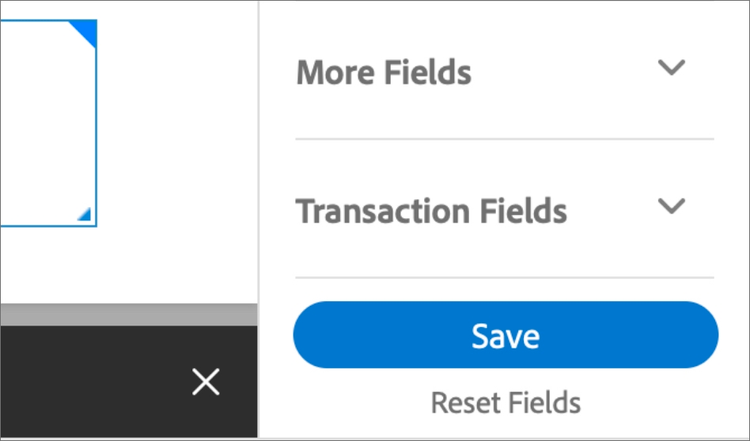Screen dimensions: 750x441
Task: Open the Transaction Fields section heading
Action: (431, 211)
